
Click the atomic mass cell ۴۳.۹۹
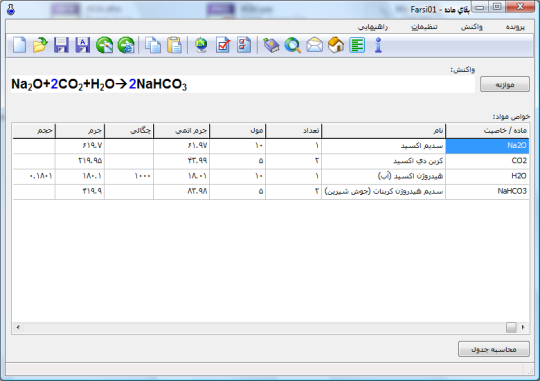181,161
